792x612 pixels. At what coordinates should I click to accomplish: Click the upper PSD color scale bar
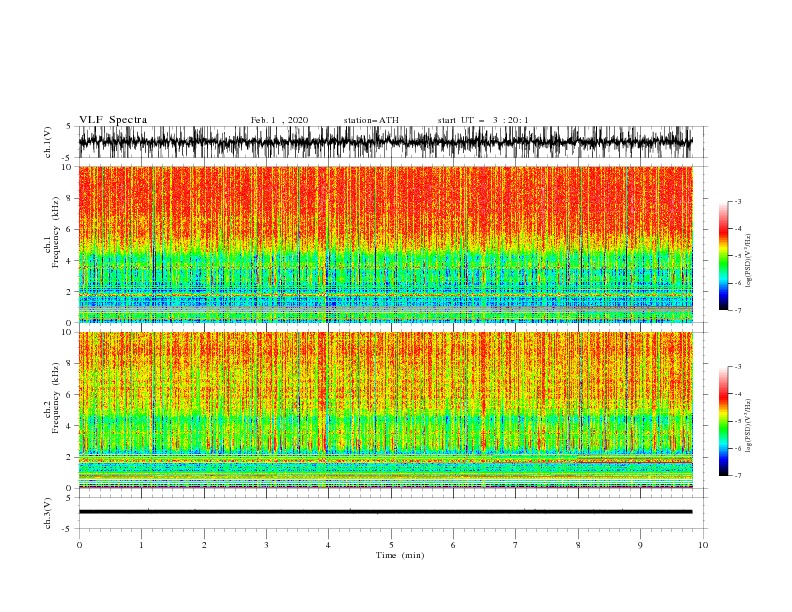(x=723, y=256)
